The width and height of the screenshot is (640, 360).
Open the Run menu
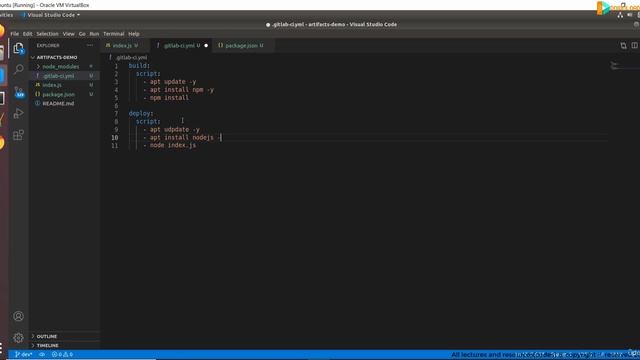pyautogui.click(x=94, y=34)
